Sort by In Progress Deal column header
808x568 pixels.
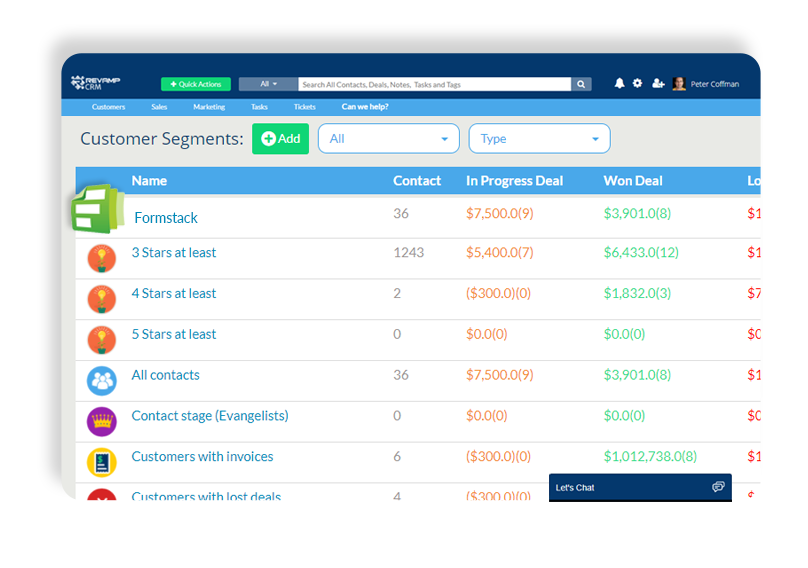[514, 181]
